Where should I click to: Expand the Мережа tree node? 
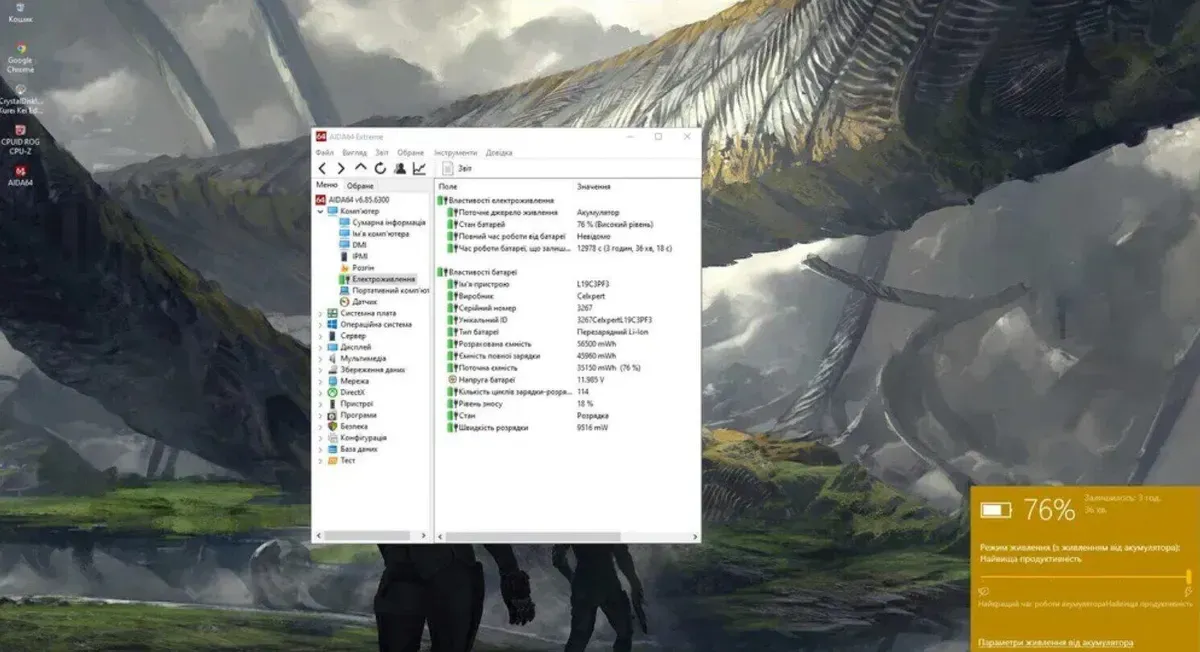pyautogui.click(x=320, y=381)
